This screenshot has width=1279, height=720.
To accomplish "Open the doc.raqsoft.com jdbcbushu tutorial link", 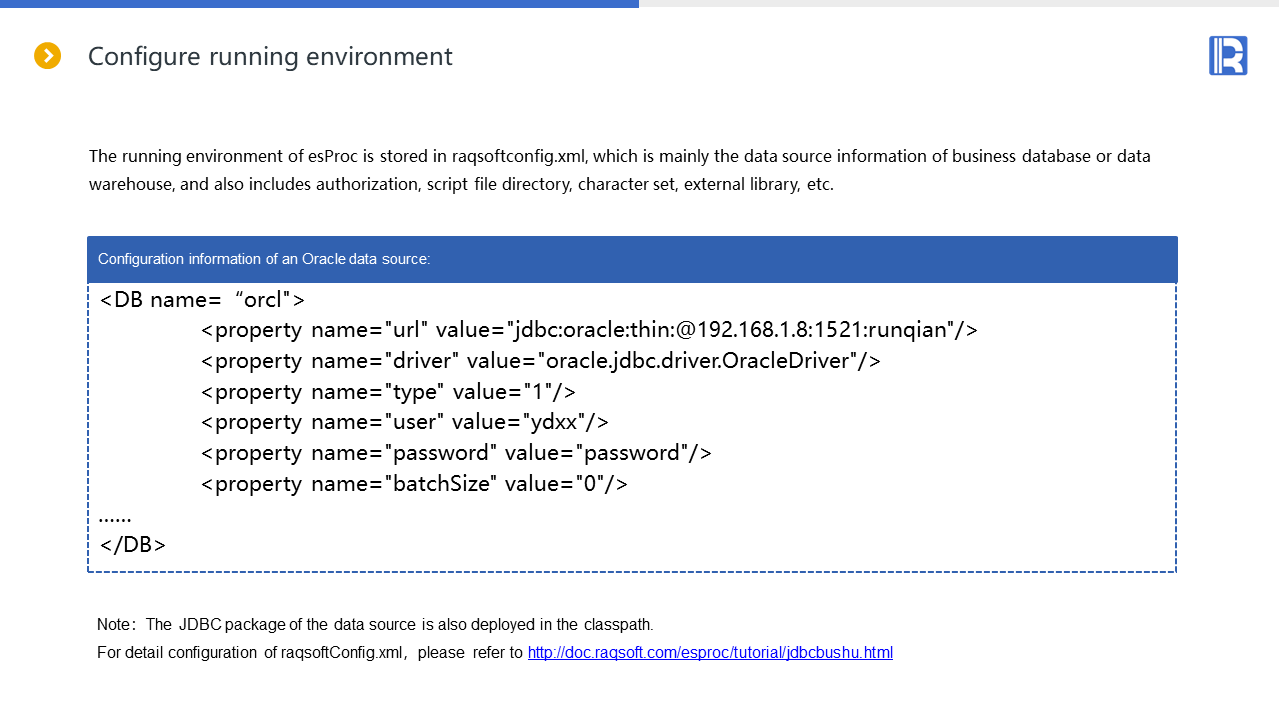I will click(x=710, y=653).
